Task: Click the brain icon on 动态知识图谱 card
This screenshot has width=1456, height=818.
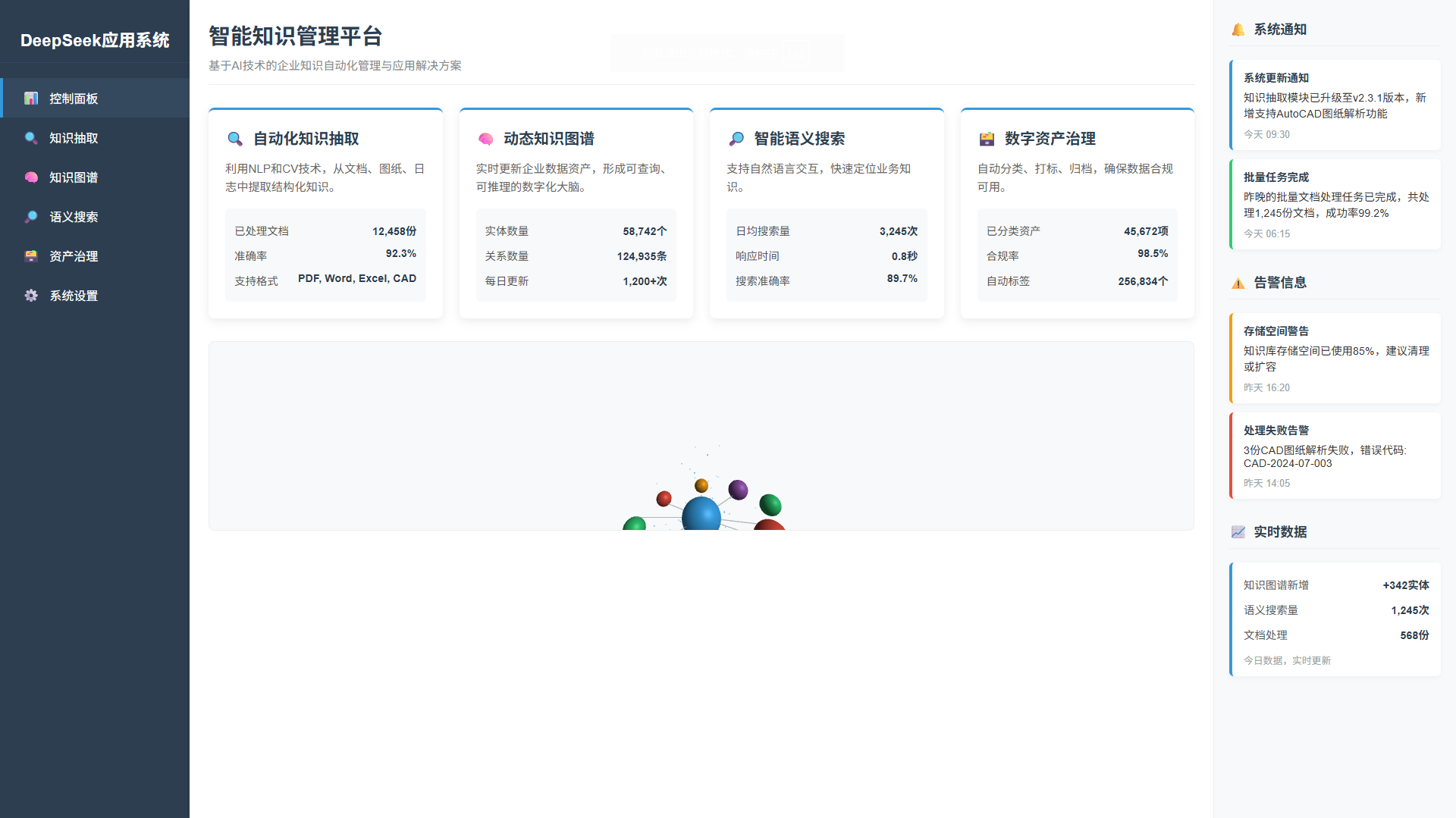Action: 486,139
